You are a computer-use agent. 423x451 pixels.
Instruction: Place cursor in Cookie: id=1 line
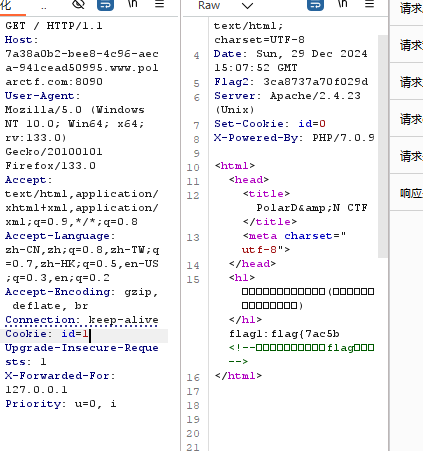pos(84,334)
